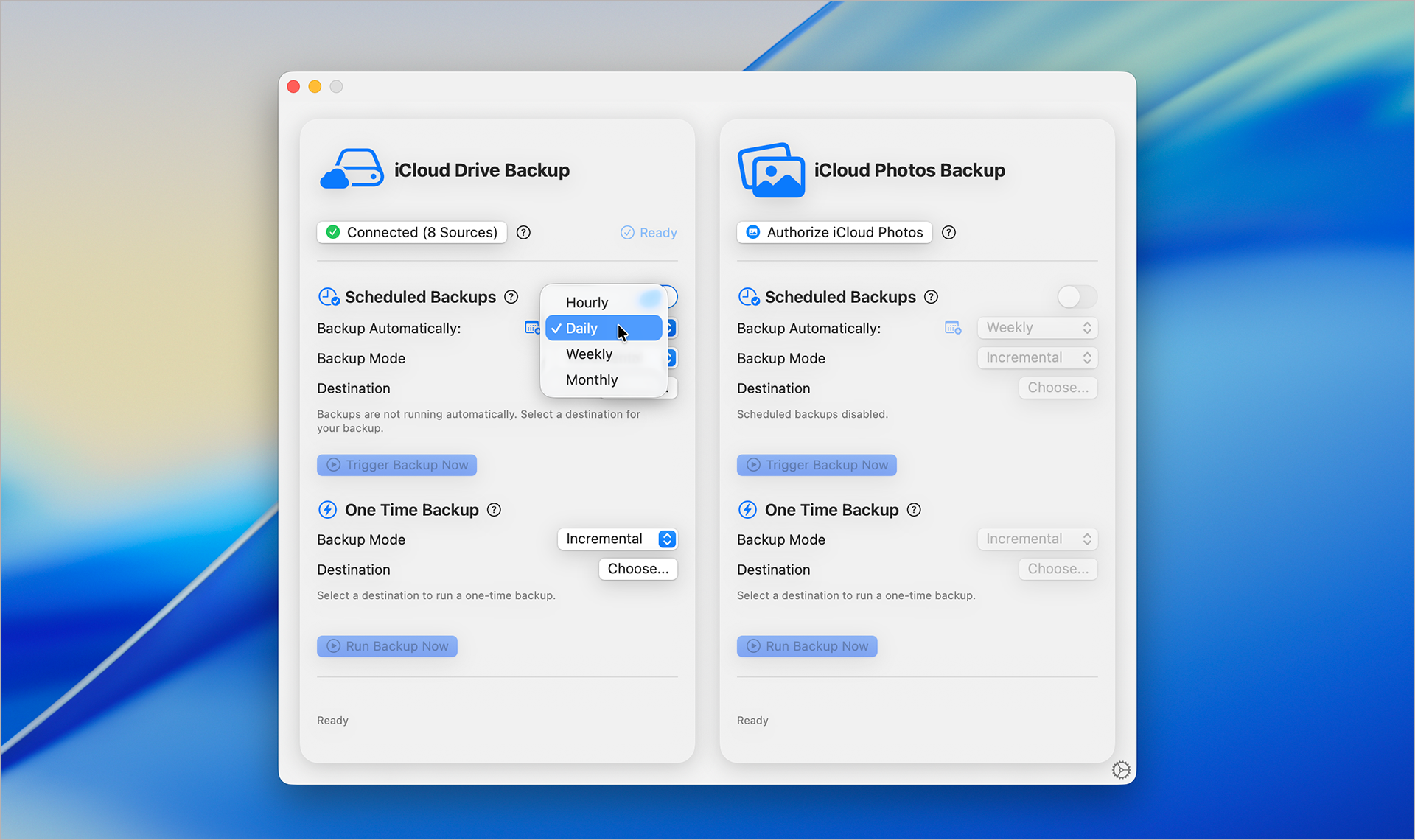Click Scheduled Backups clock icon in Drive panel
Viewport: 1415px width, 840px height.
(x=329, y=297)
